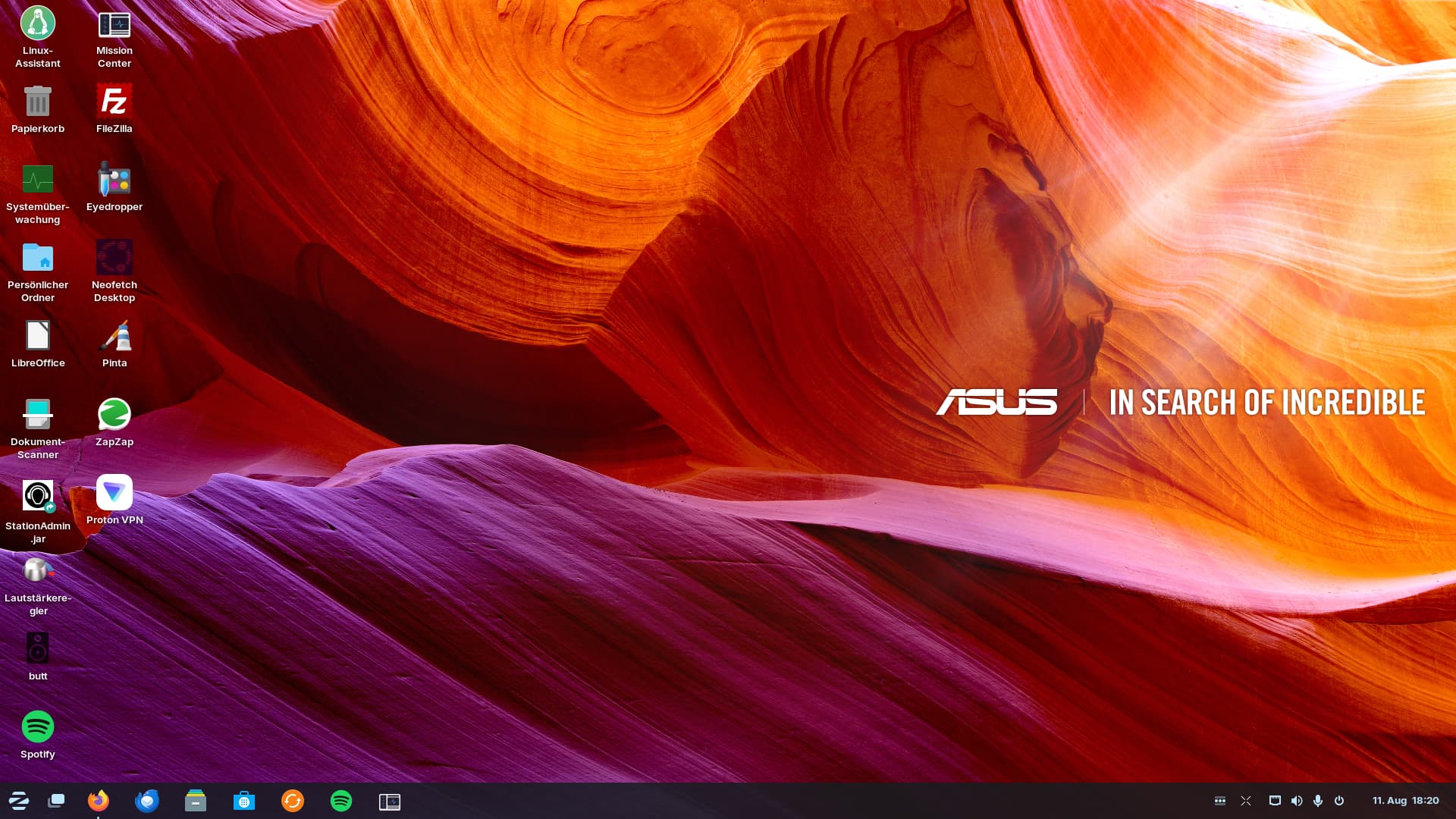This screenshot has width=1456, height=819.
Task: Open the Papierkorb trash
Action: coord(37,101)
